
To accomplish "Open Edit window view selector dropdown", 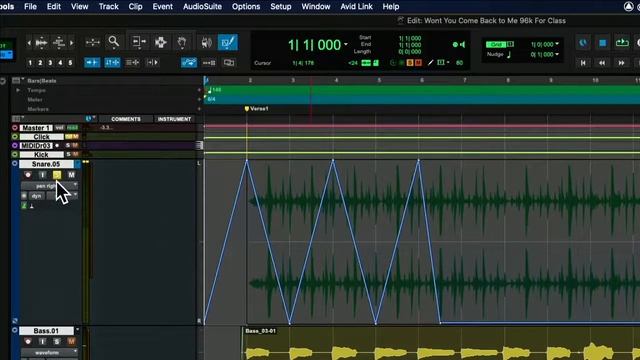I will coord(18,118).
